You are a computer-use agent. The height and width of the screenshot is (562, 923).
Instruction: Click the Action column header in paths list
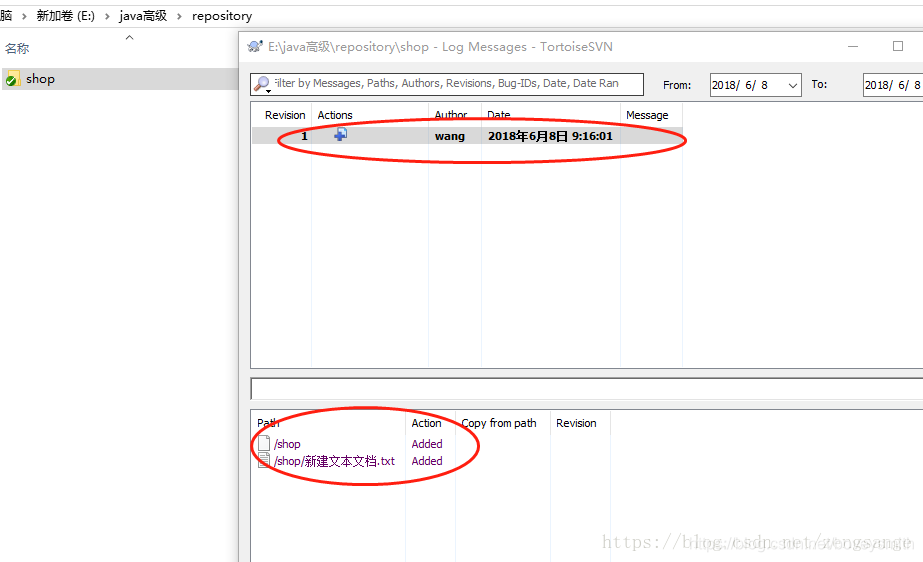point(426,423)
